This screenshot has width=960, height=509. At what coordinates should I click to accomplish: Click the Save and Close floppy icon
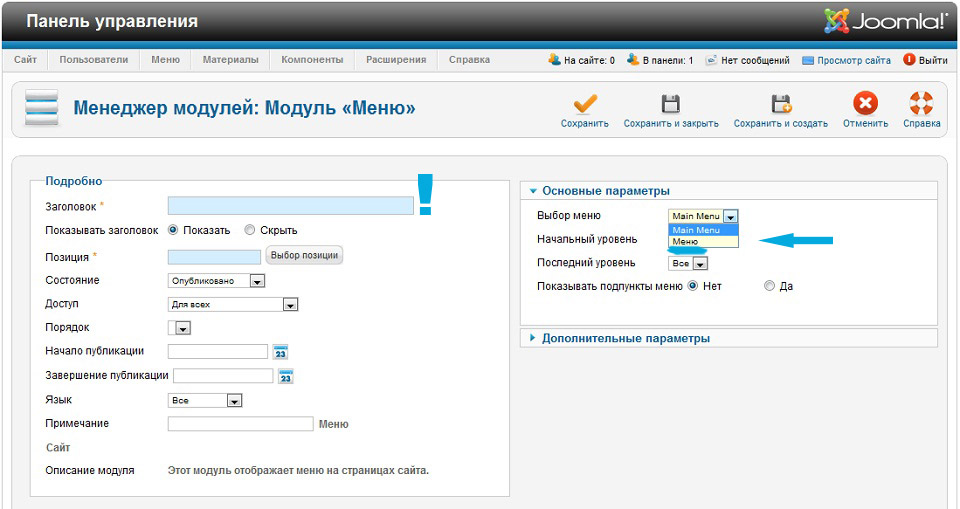click(671, 104)
